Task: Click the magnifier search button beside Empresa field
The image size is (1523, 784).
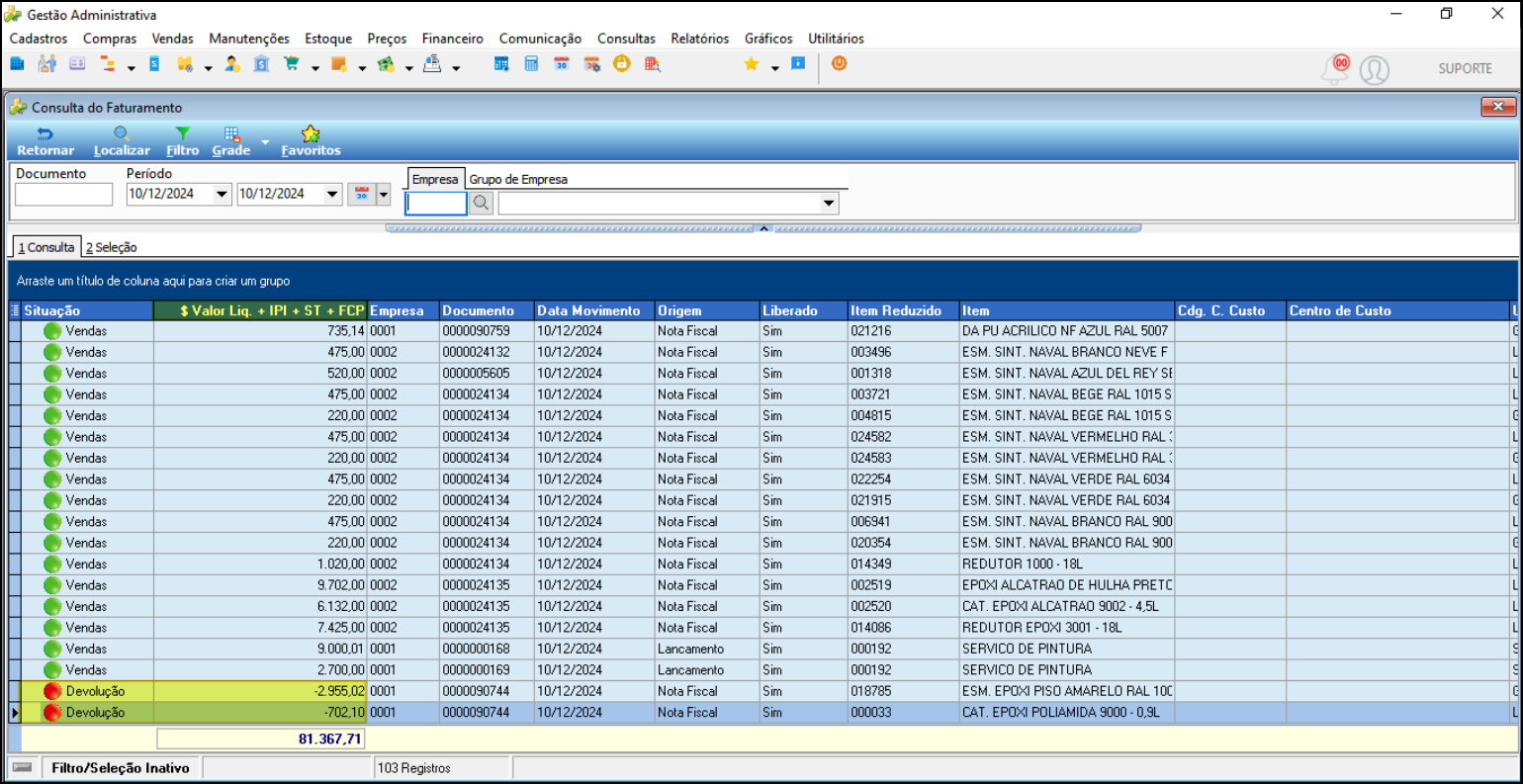Action: pyautogui.click(x=481, y=204)
